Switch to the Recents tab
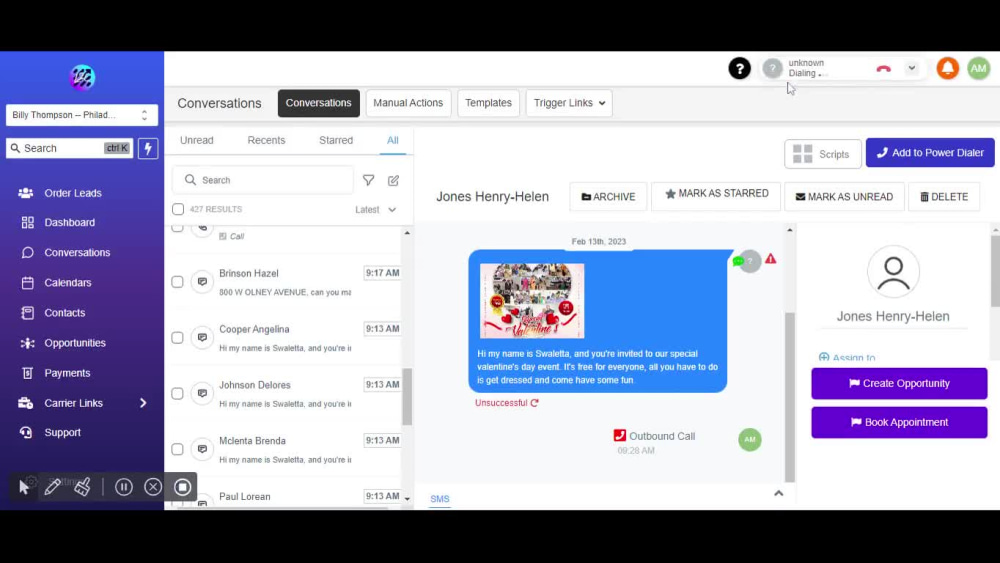Screen dimensions: 1000x563 pyautogui.click(x=266, y=140)
